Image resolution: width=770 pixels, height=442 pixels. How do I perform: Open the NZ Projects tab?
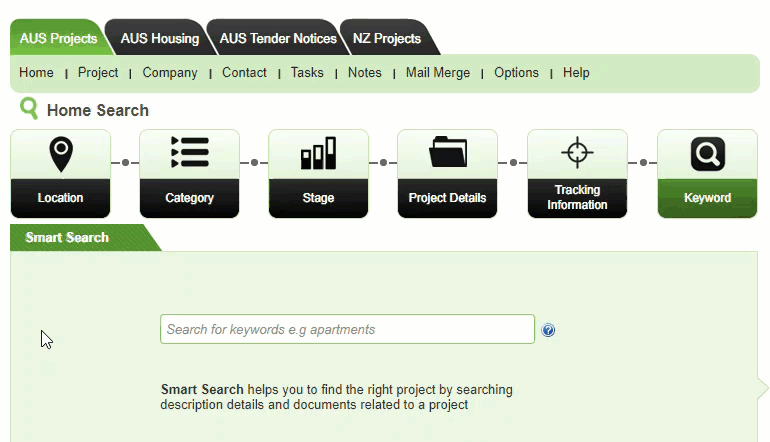(387, 38)
